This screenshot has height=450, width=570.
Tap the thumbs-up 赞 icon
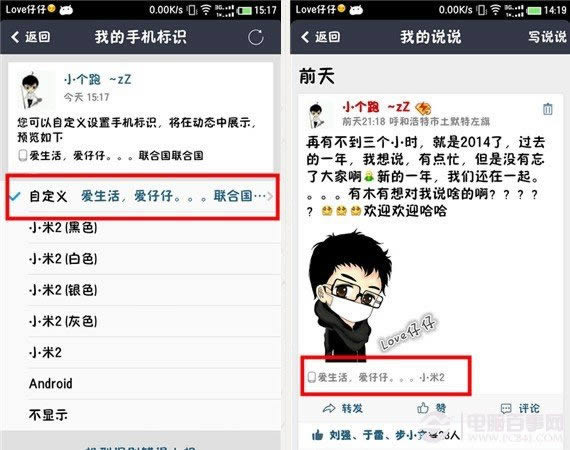pos(423,408)
